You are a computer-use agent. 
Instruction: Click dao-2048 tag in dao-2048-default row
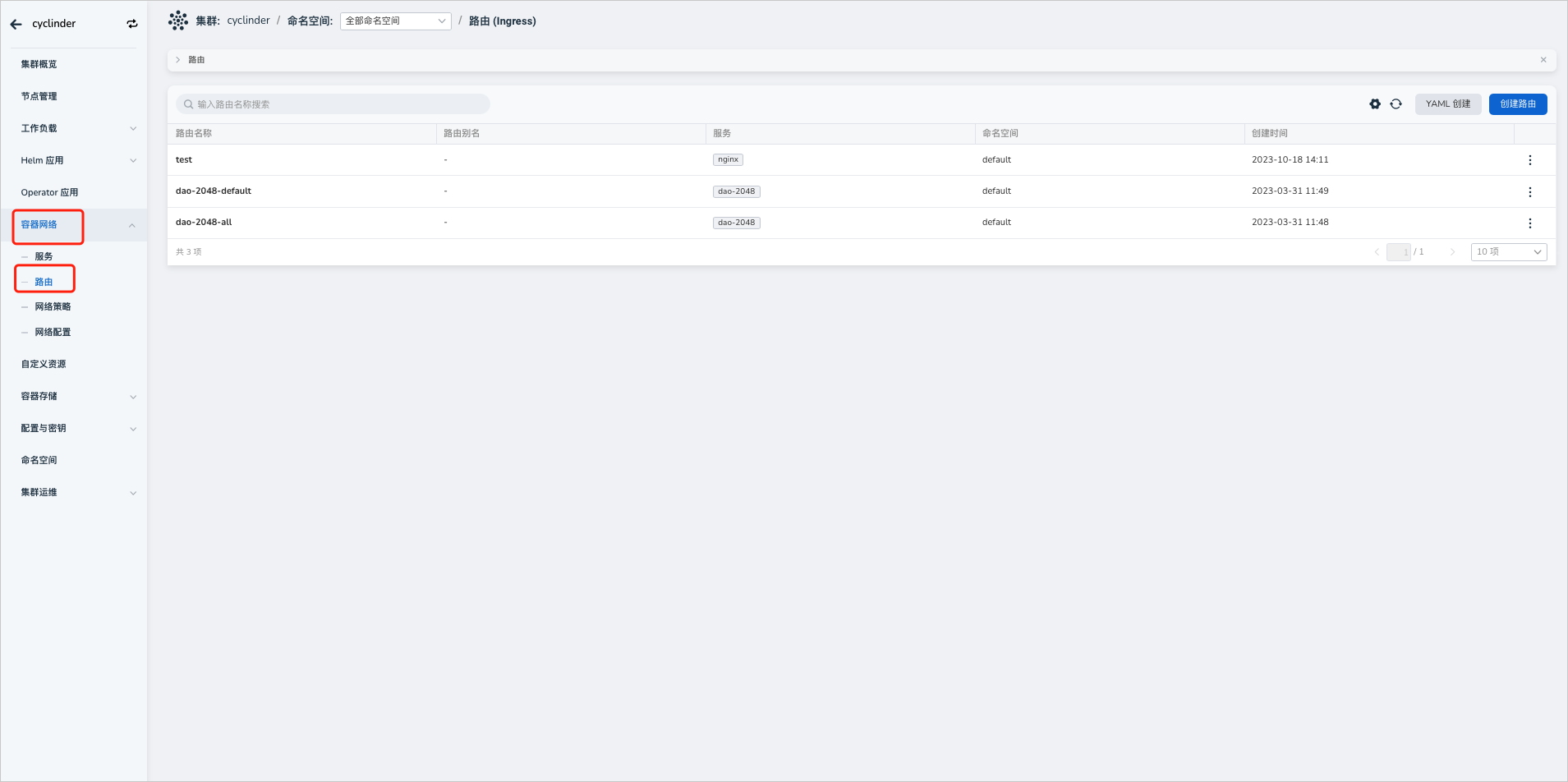pos(736,191)
